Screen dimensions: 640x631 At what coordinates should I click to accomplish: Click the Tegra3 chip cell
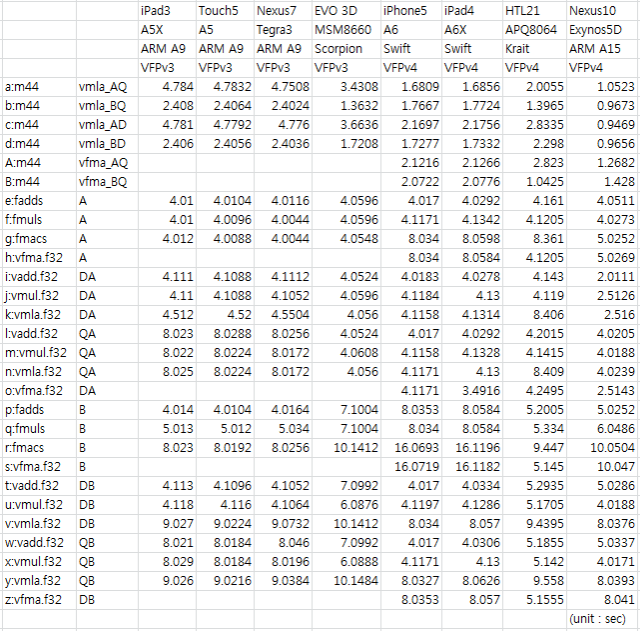283,30
